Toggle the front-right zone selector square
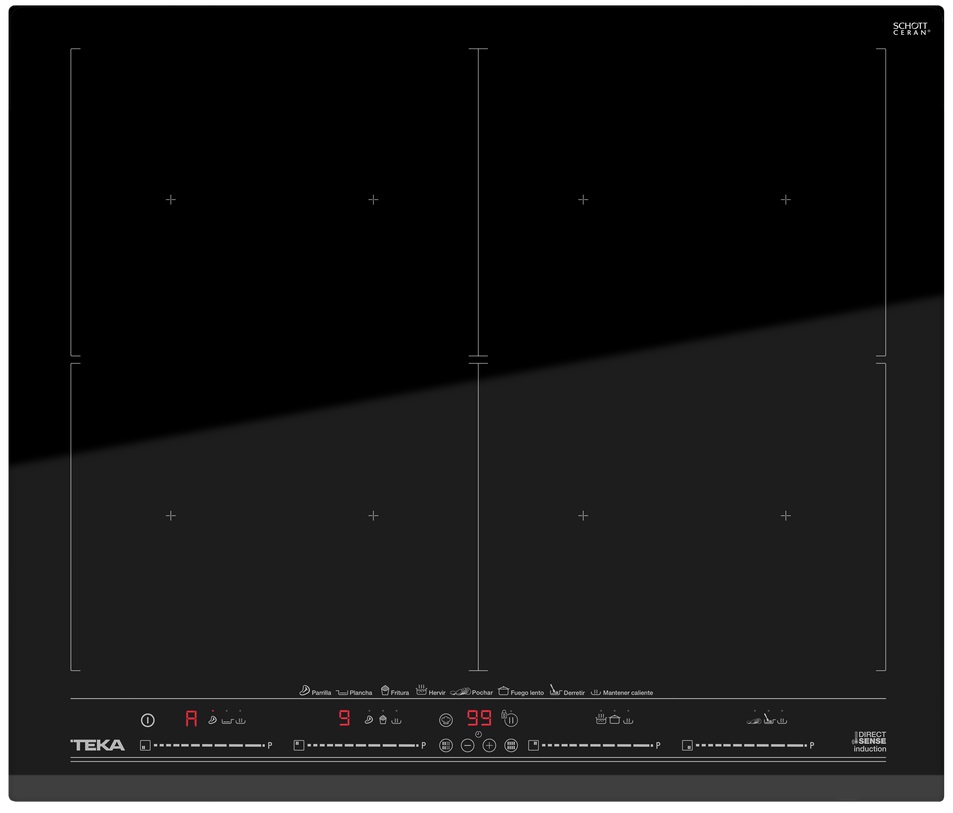Image resolution: width=953 pixels, height=813 pixels. 687,745
